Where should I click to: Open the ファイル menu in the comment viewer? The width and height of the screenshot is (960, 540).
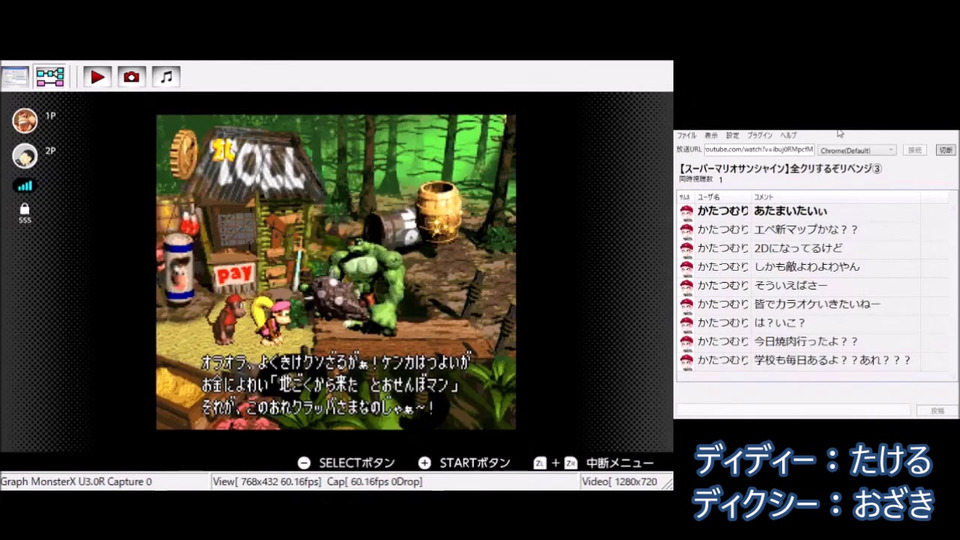click(x=686, y=135)
